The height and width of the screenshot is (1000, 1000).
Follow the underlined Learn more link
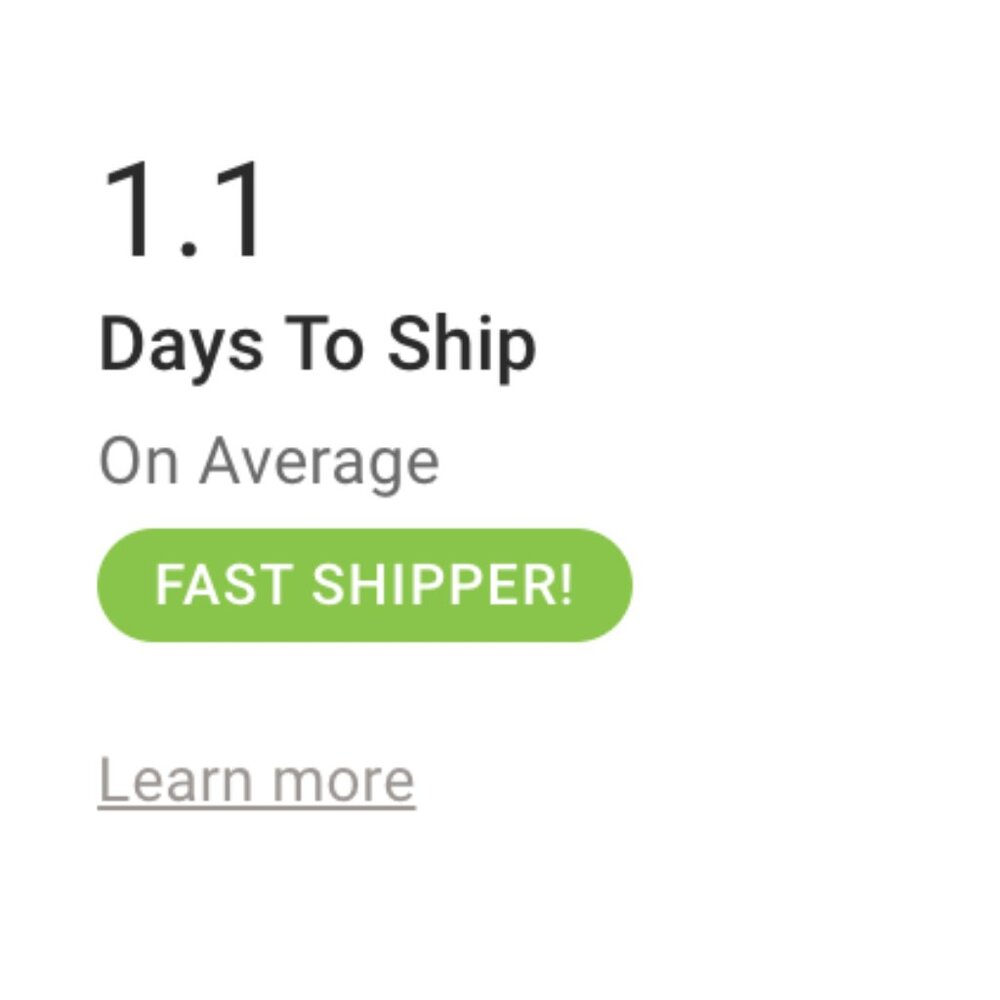coord(256,781)
